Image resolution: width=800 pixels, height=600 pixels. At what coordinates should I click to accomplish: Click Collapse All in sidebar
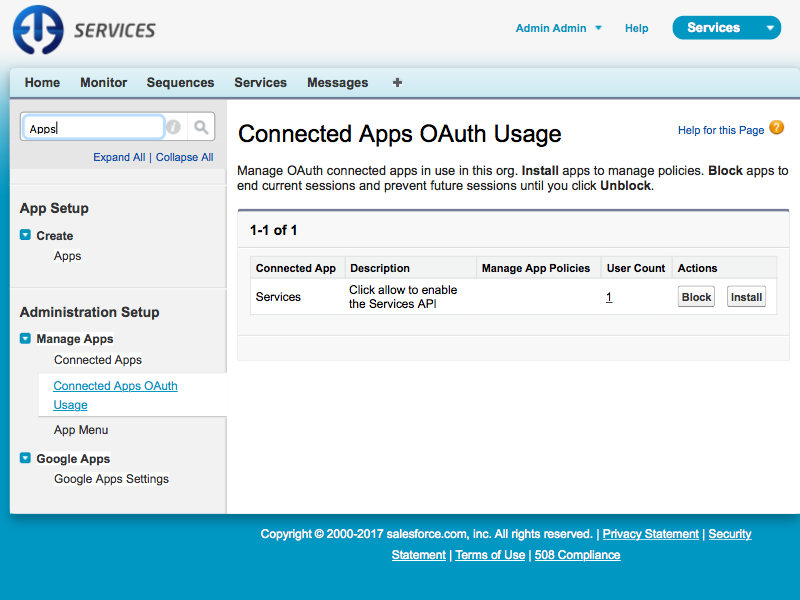click(x=185, y=157)
